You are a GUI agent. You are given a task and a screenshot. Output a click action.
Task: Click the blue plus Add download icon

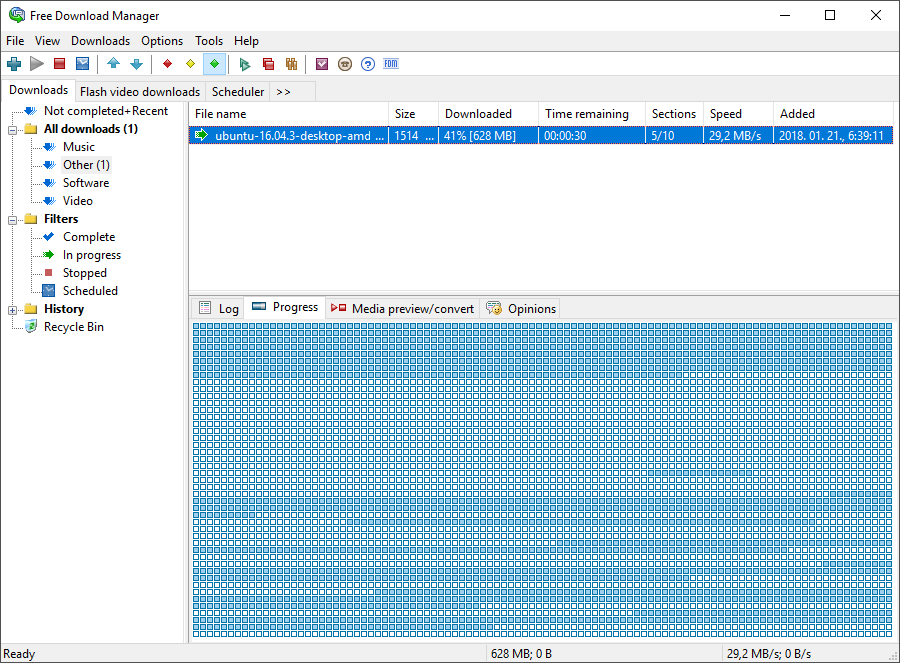click(14, 64)
